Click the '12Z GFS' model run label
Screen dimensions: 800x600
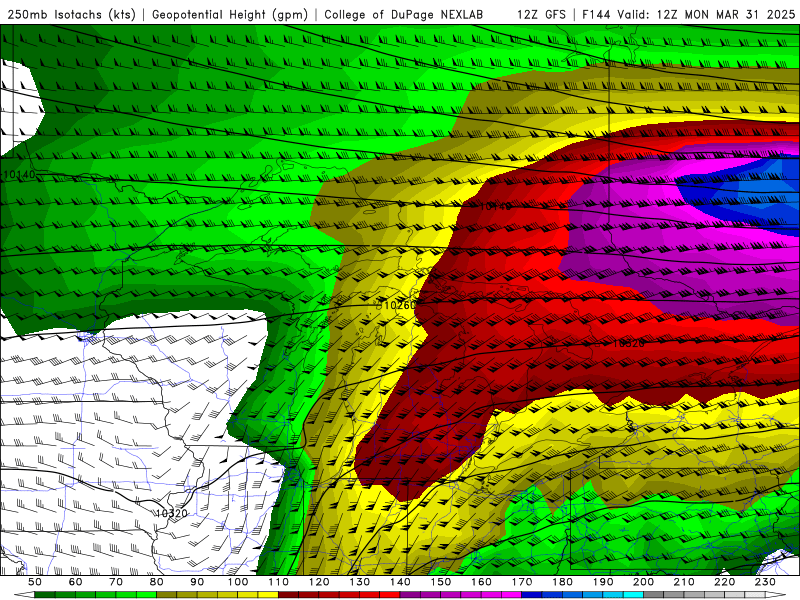(x=541, y=15)
